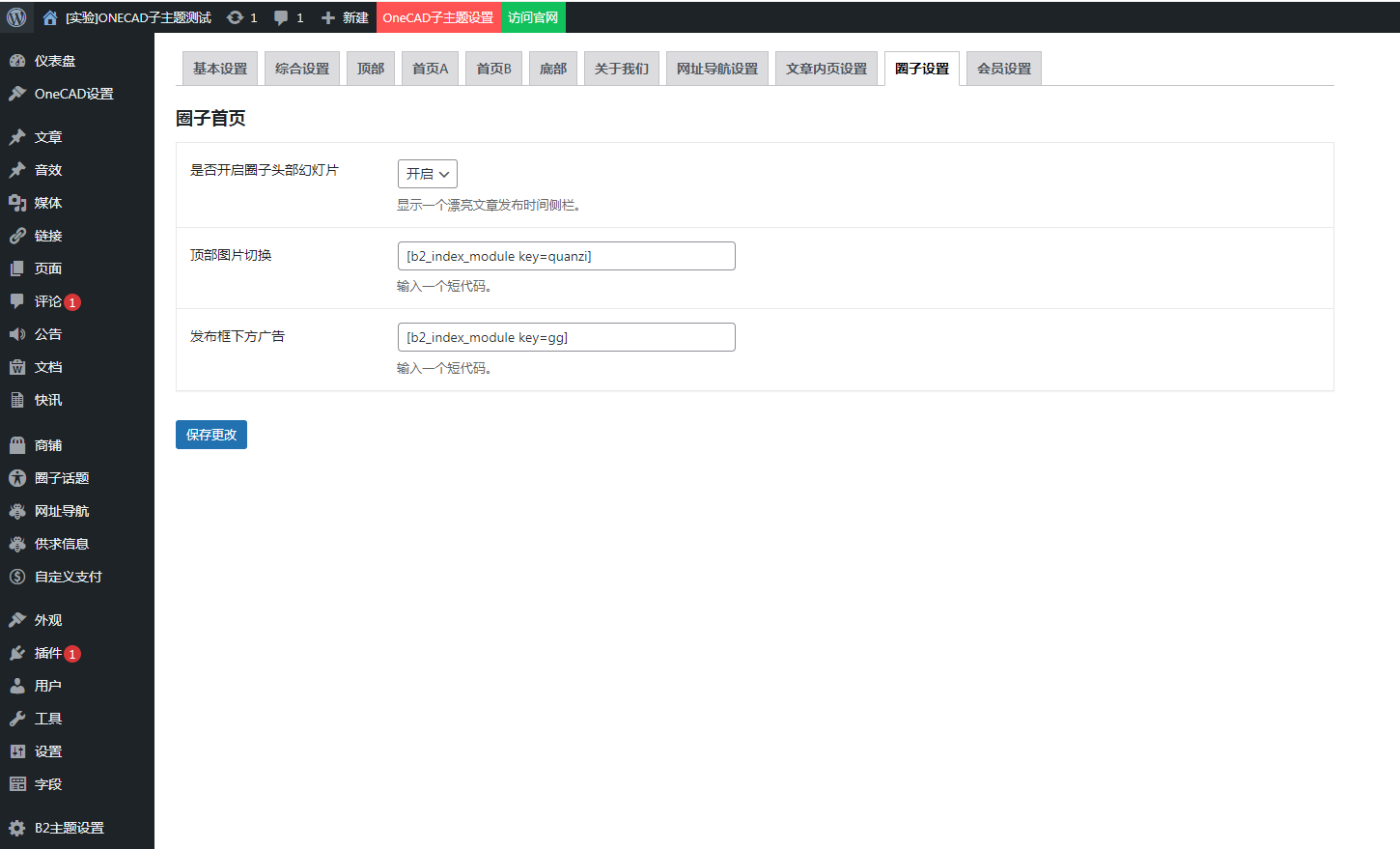Click the 顶部图片切换 shortcode field

567,256
